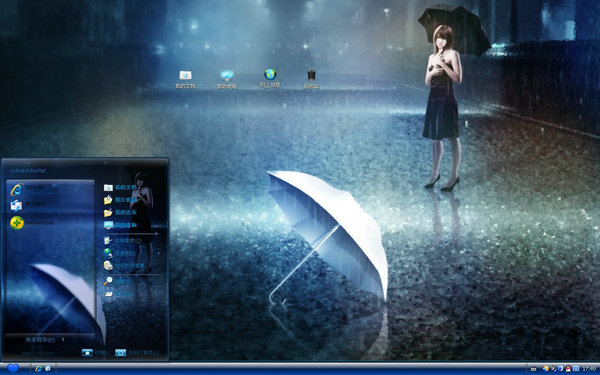Click the colorful security shield tray icon
600x375 pixels.
point(546,368)
